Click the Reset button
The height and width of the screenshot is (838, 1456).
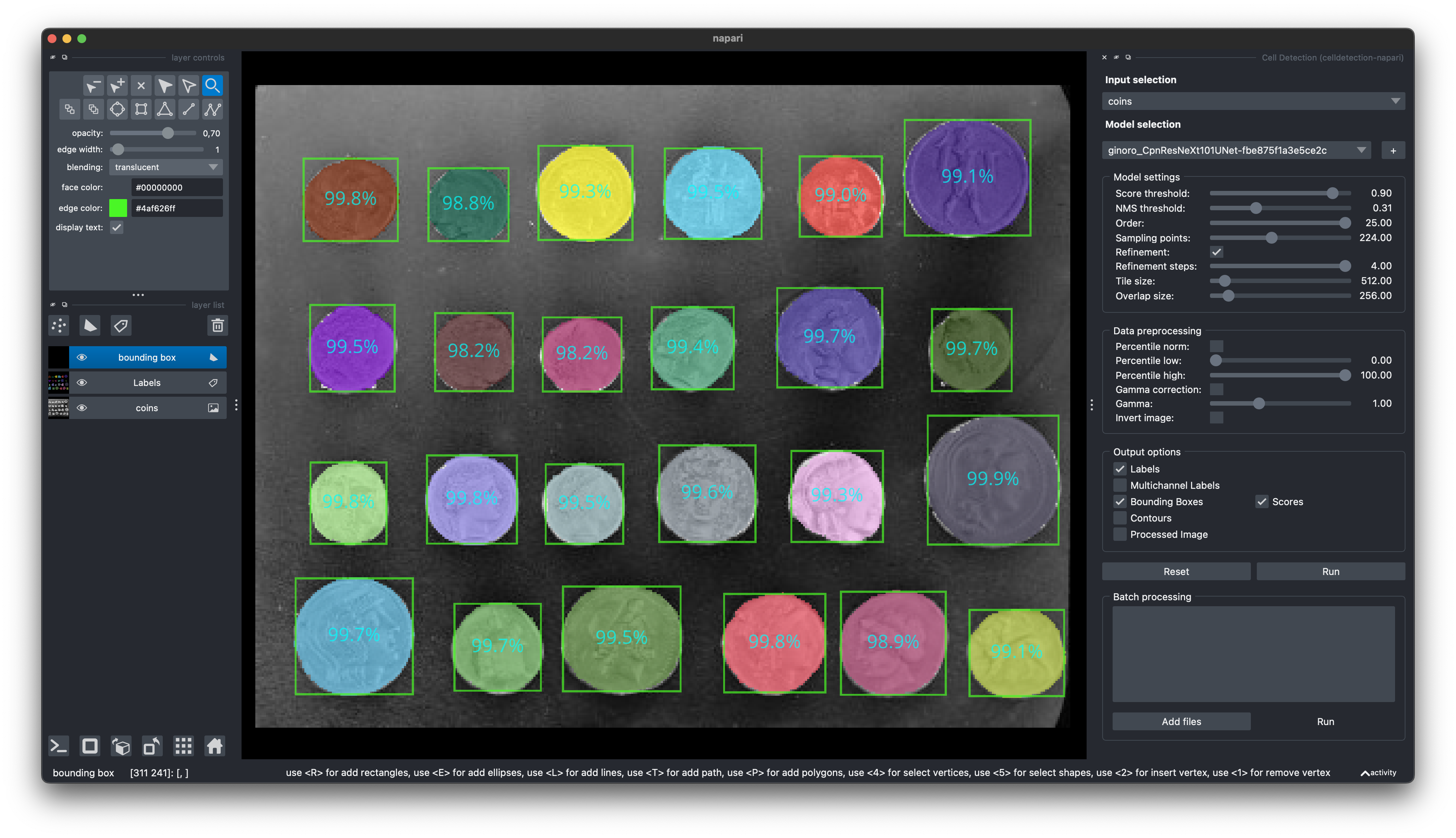coord(1177,571)
